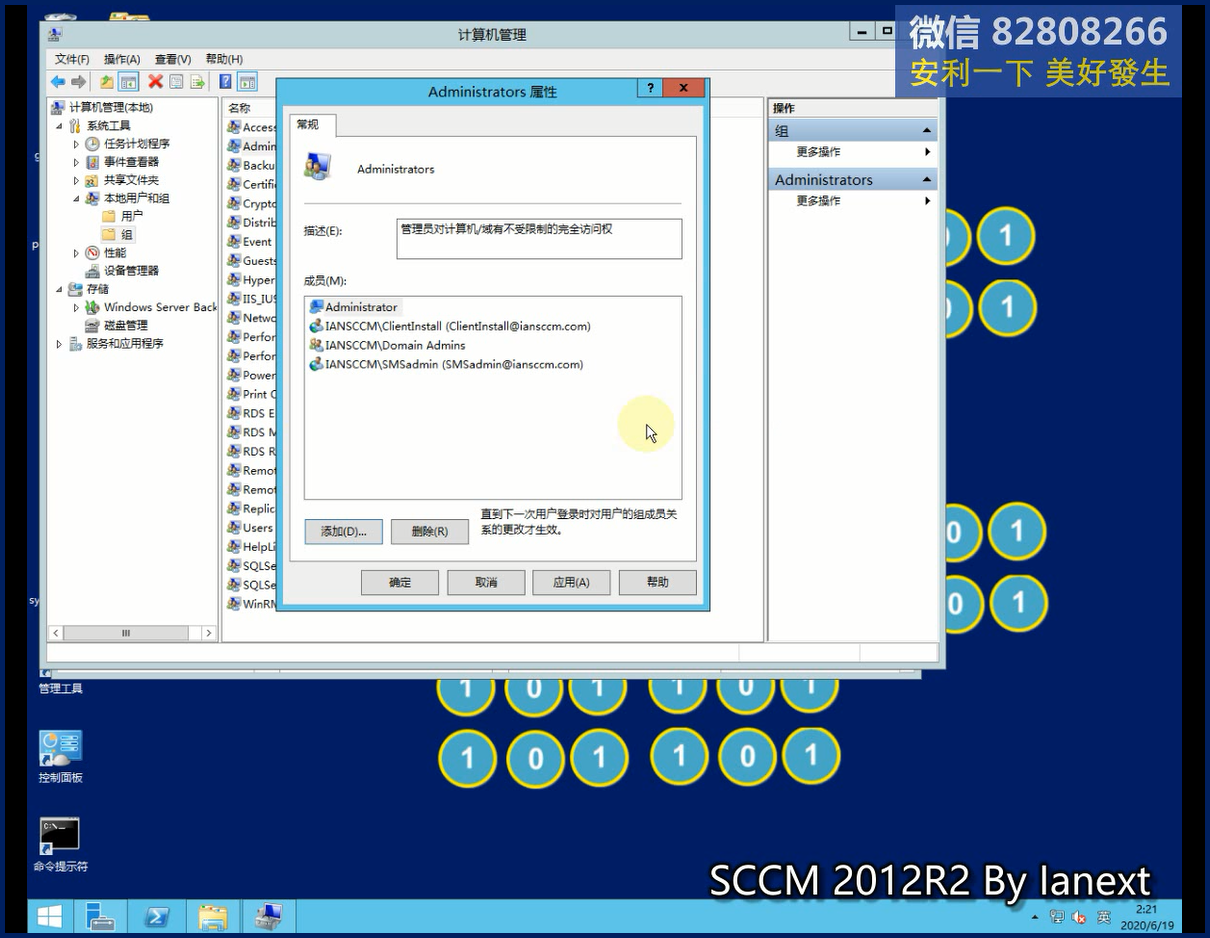This screenshot has width=1210, height=938.
Task: Select 磁盘管理 in the tree
Action: 116,326
